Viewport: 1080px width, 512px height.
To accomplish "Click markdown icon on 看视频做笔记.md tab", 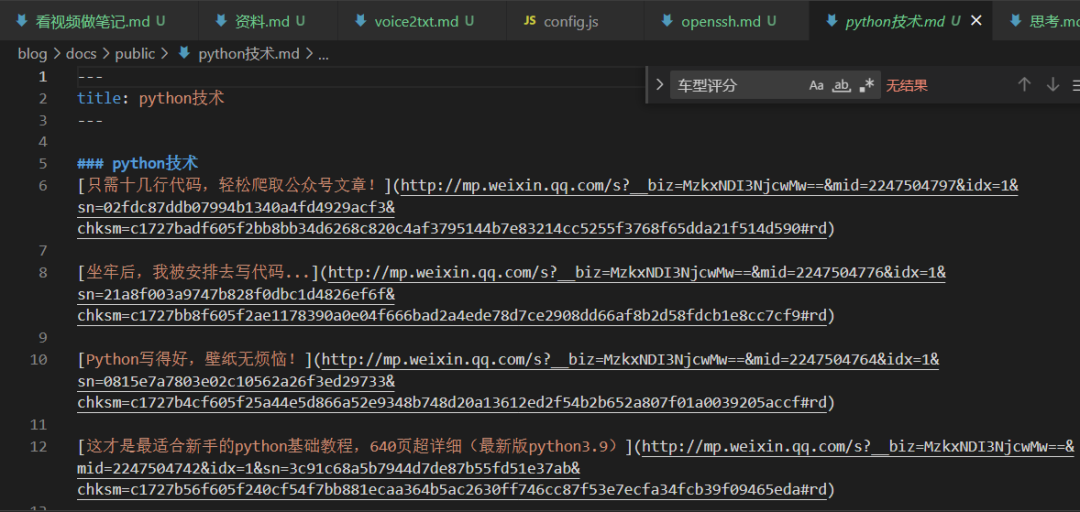I will 21,21.
